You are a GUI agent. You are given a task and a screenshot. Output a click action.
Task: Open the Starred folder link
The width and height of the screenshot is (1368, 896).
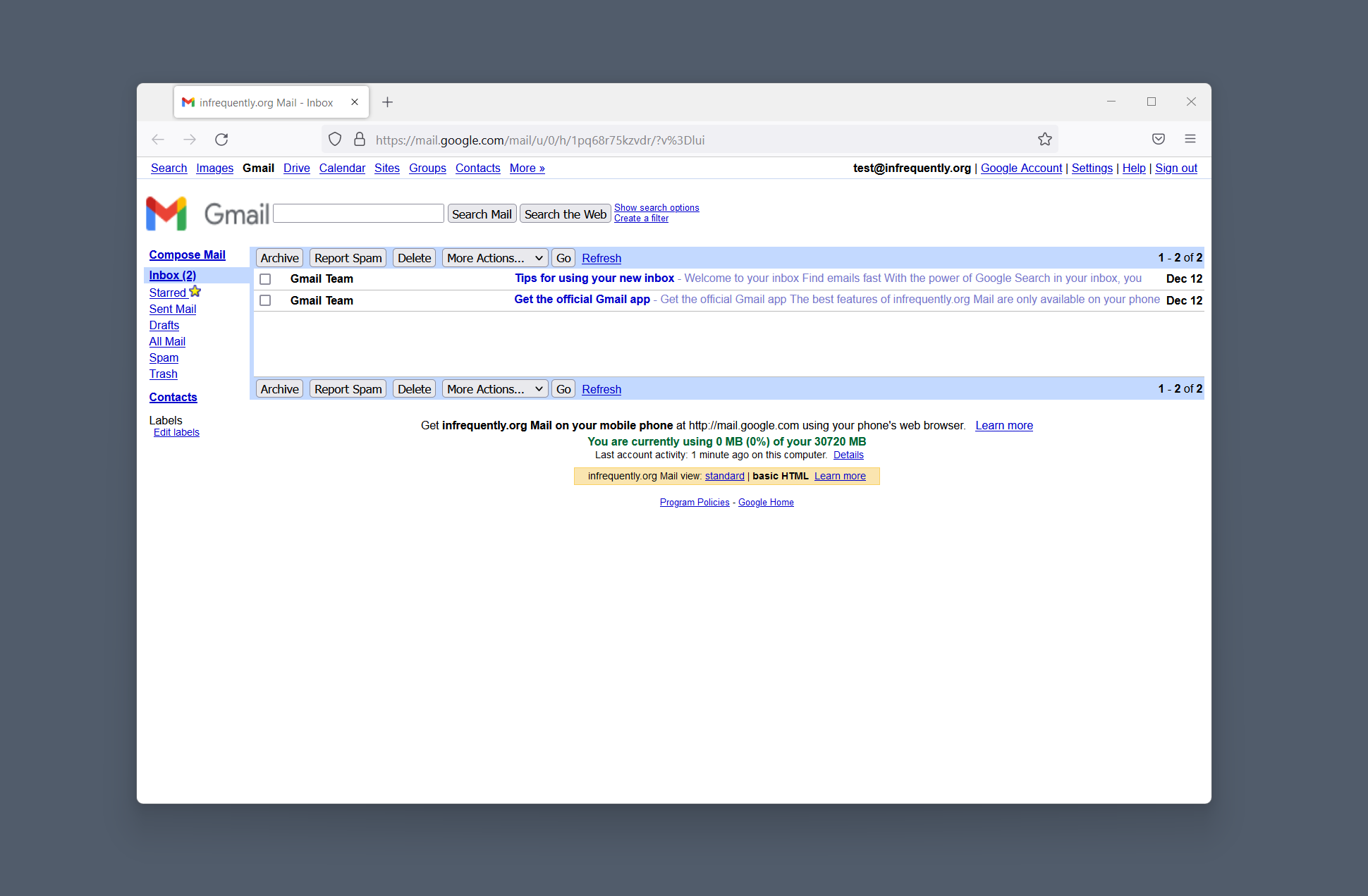[x=168, y=293]
